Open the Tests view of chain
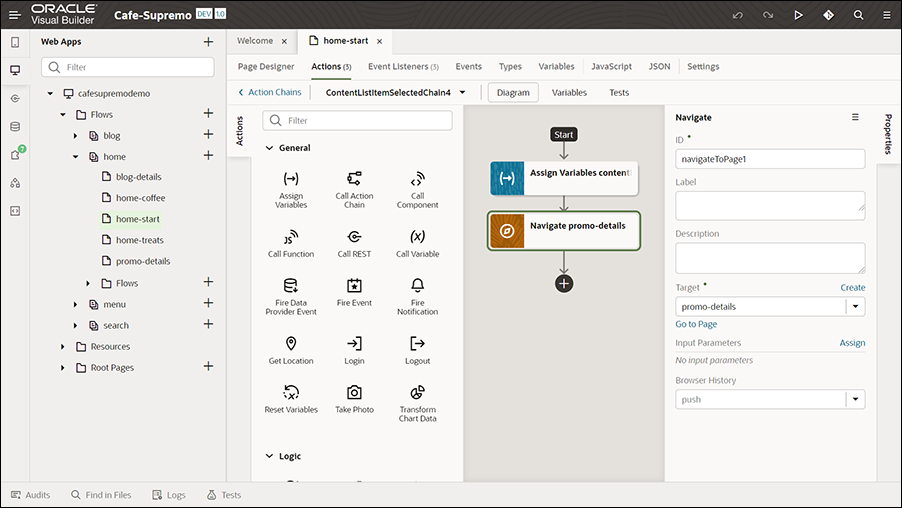The height and width of the screenshot is (508, 902). [619, 93]
